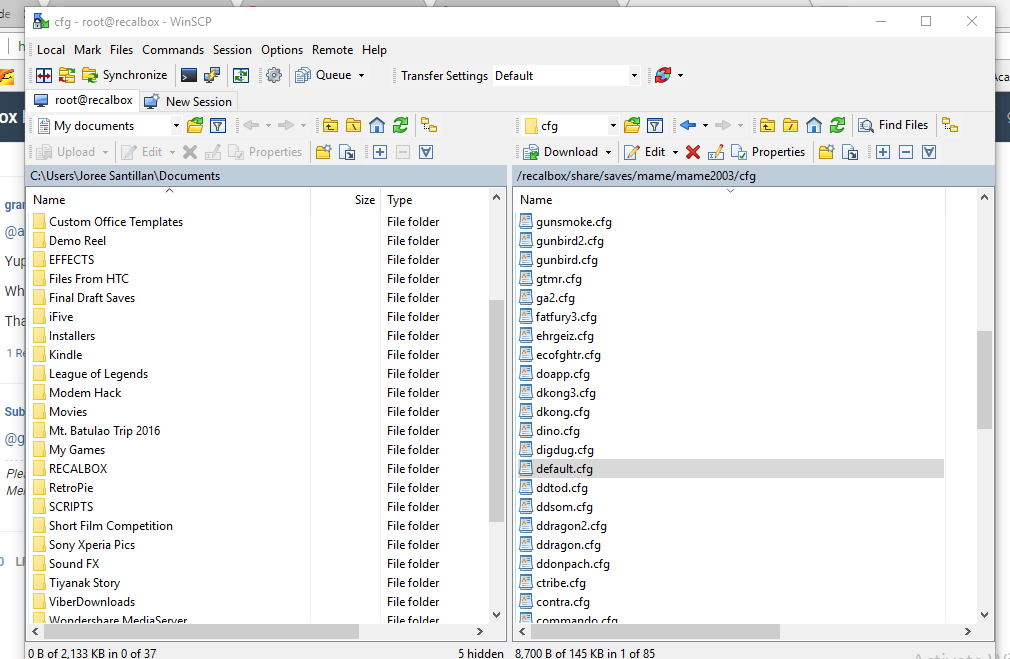Image resolution: width=1010 pixels, height=659 pixels.
Task: Click remote panel Select Files plus icon
Action: pos(883,152)
